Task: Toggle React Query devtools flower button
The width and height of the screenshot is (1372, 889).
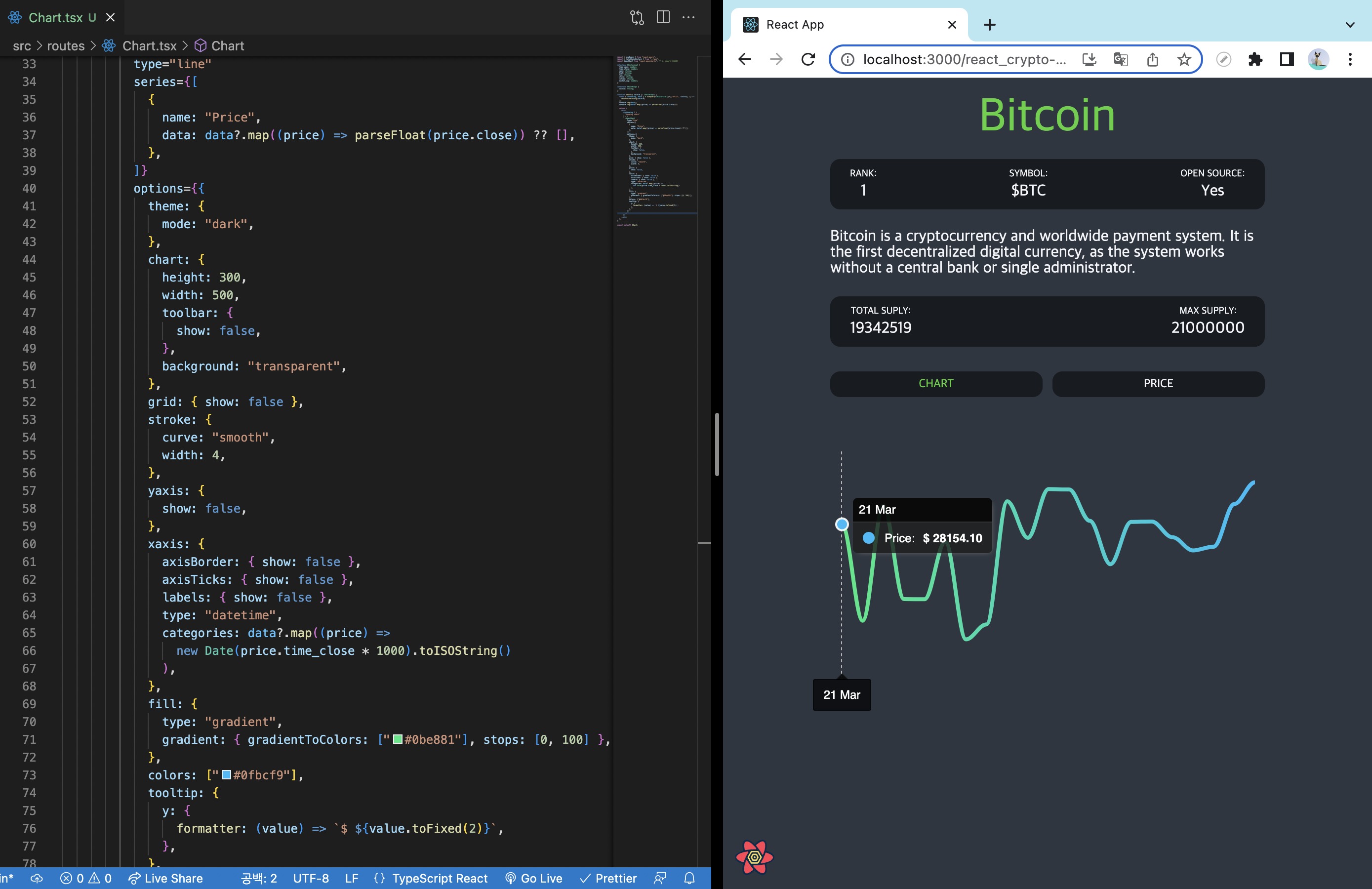Action: click(x=754, y=857)
